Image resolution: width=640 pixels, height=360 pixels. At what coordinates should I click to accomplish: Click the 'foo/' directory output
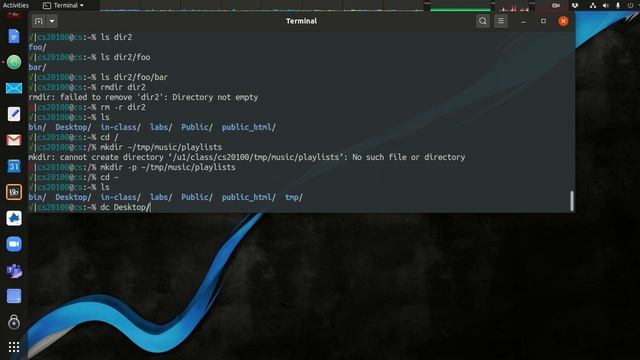click(37, 47)
